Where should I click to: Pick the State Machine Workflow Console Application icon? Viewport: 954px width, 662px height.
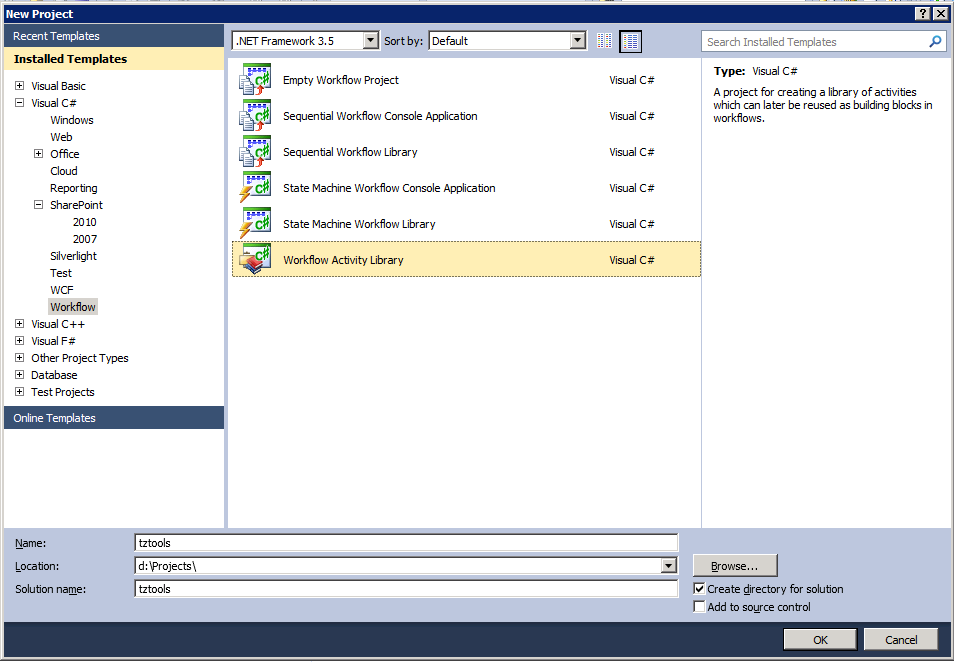tap(255, 187)
